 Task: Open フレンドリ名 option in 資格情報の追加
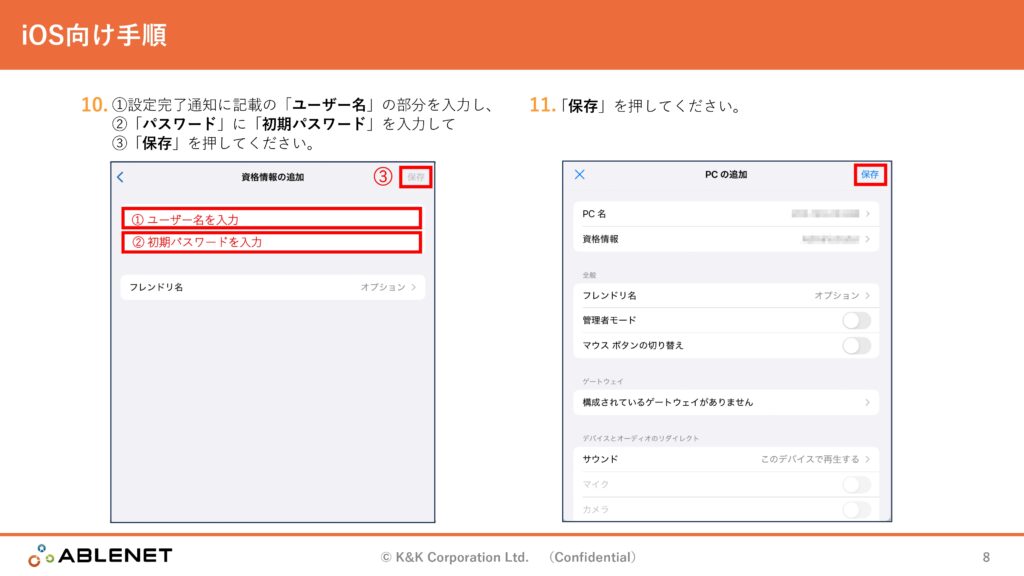tap(272, 287)
